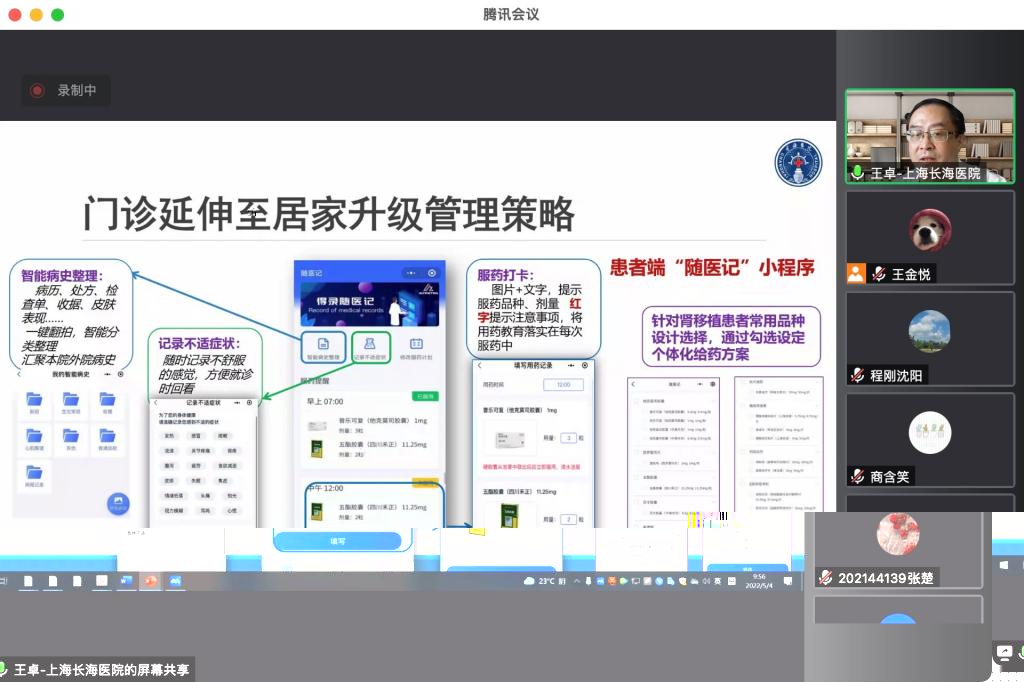The image size is (1024, 682).
Task: Click circular close target in 填写用药记录 header
Action: [x=584, y=365]
